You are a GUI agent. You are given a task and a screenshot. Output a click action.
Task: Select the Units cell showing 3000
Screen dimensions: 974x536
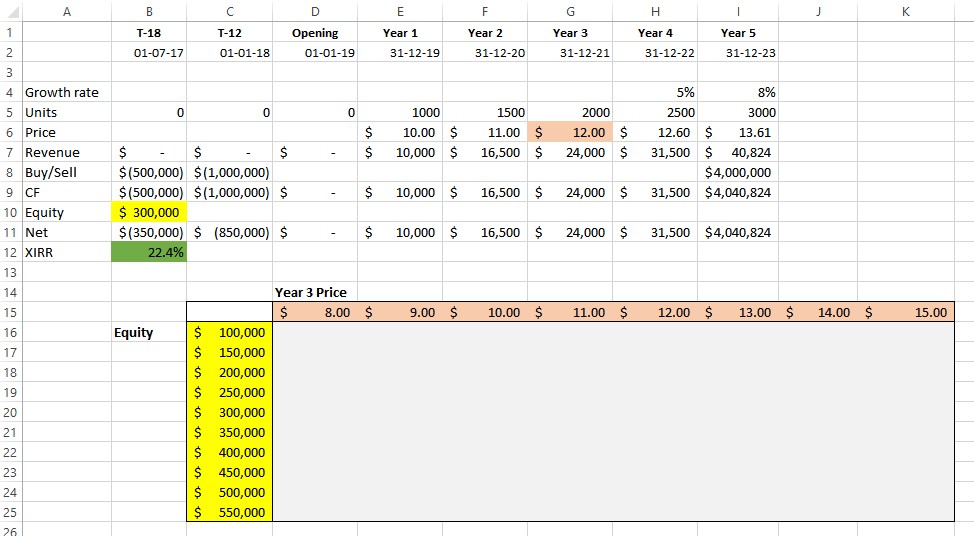[x=740, y=112]
